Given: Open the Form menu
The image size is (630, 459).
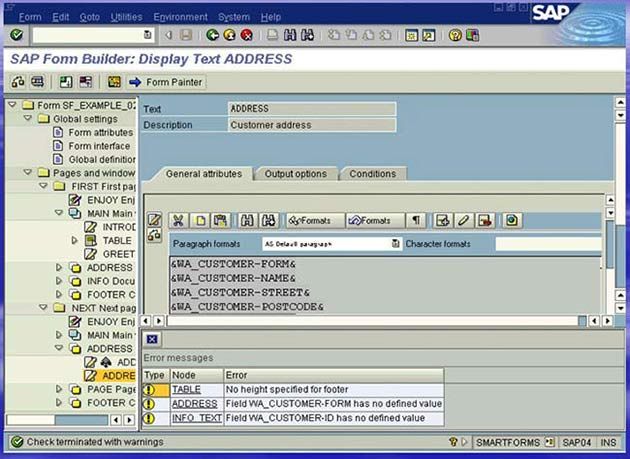Looking at the screenshot, I should point(30,17).
